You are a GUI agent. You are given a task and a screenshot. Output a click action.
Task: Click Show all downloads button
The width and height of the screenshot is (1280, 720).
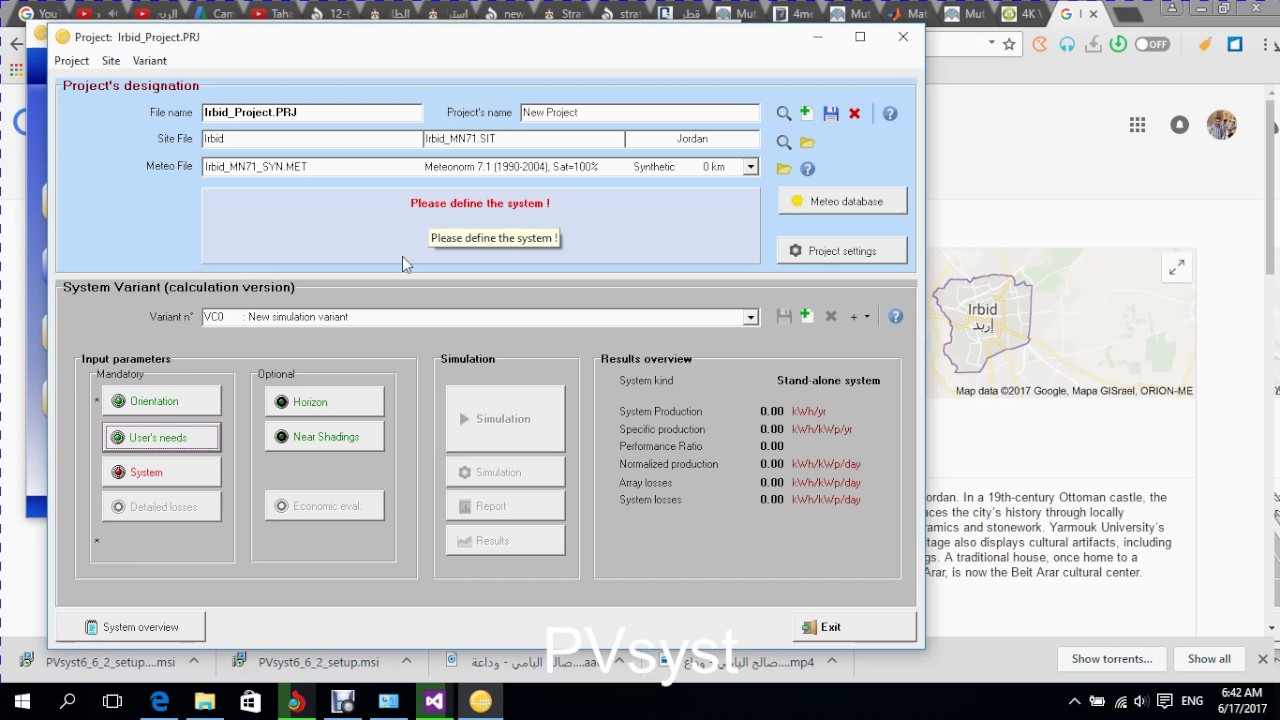coord(1209,659)
